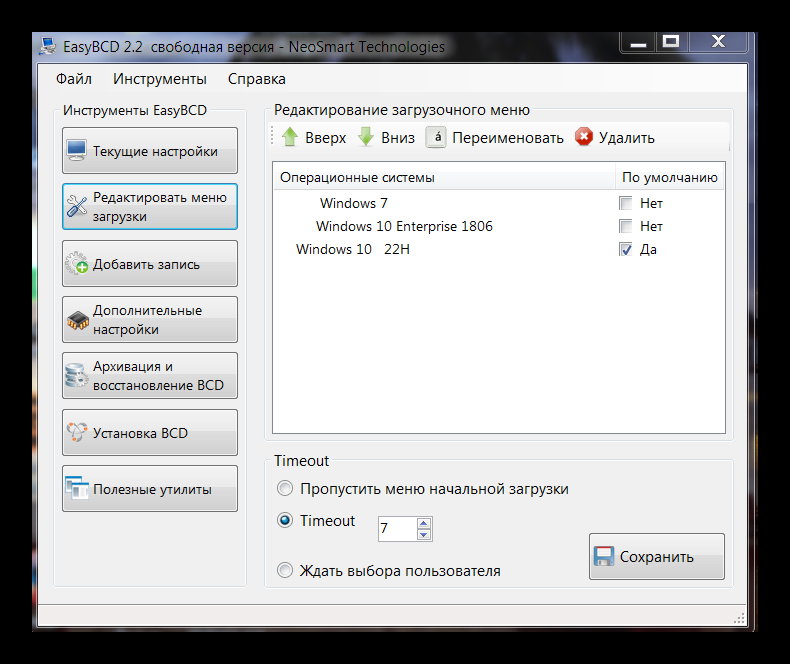The width and height of the screenshot is (790, 664).
Task: Click the useful utilities windows icon
Action: [x=77, y=488]
